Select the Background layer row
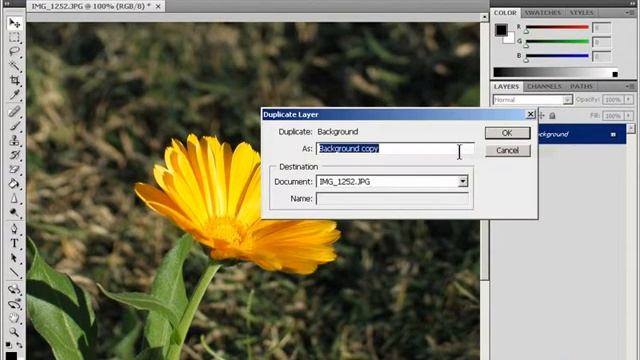 (582, 134)
